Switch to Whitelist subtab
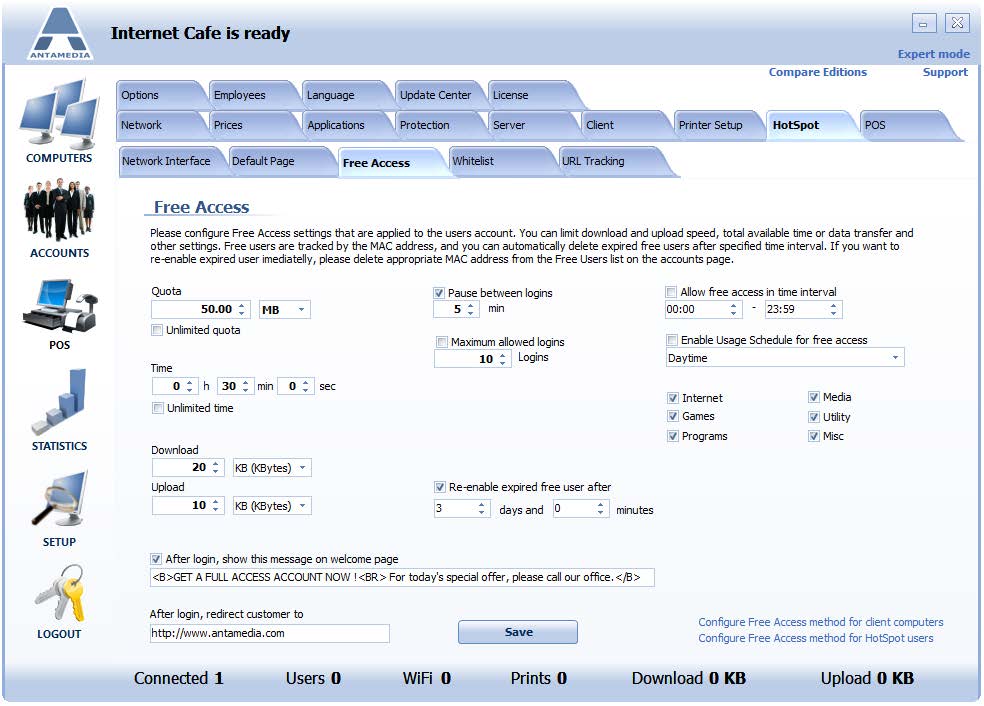This screenshot has height=706, width=984. point(501,161)
